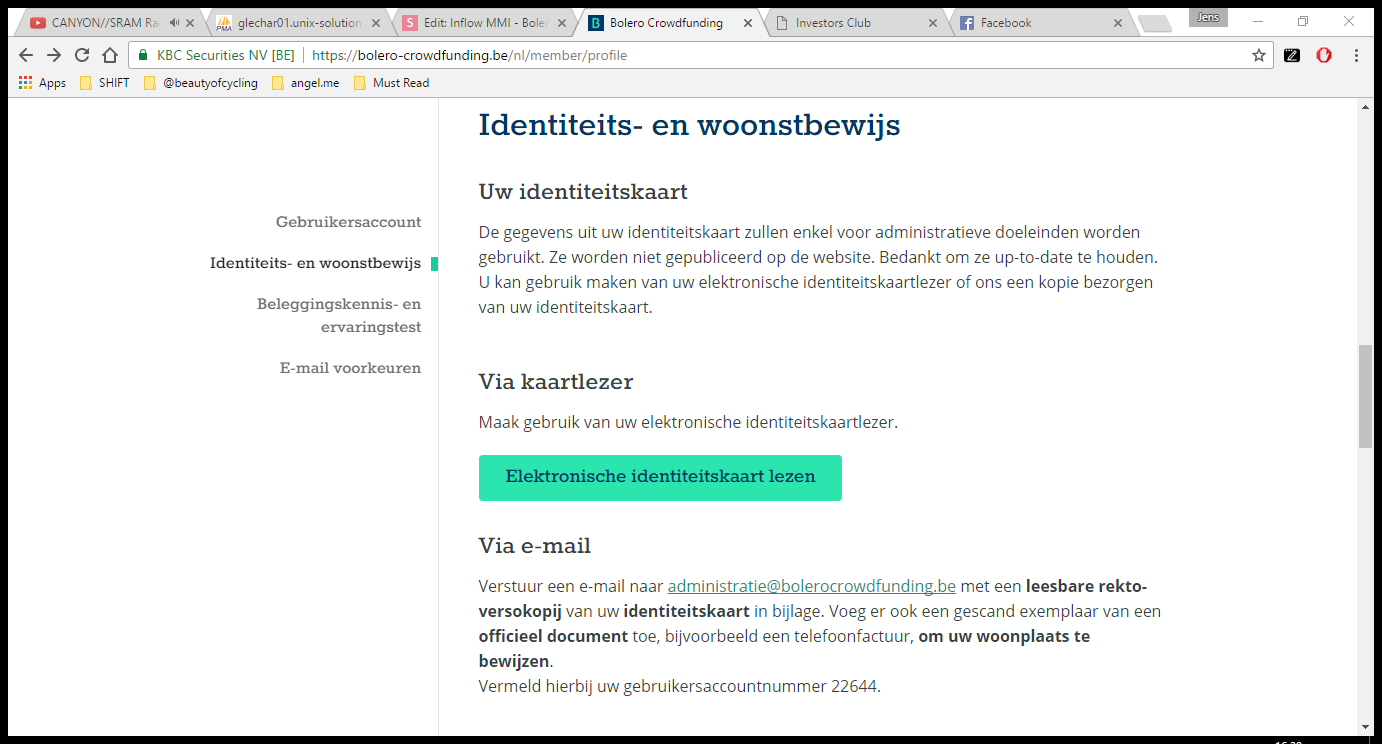Click the Via e-mail heading
1382x744 pixels.
coord(535,546)
